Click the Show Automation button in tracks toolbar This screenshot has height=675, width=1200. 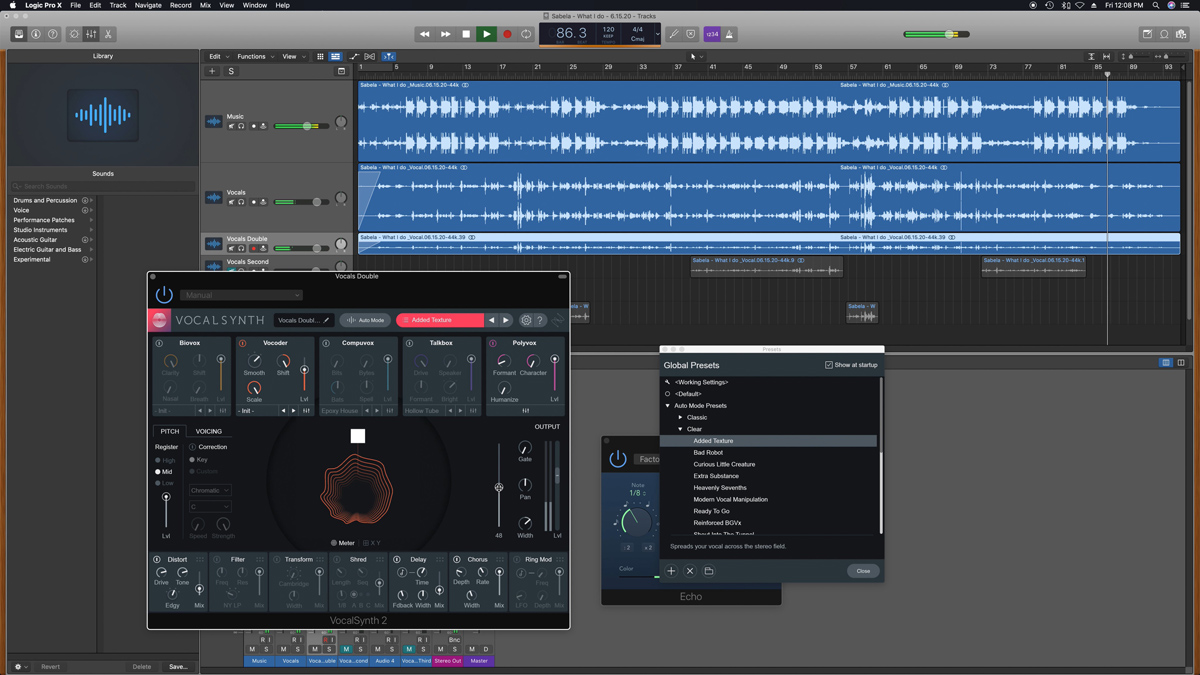click(x=353, y=57)
